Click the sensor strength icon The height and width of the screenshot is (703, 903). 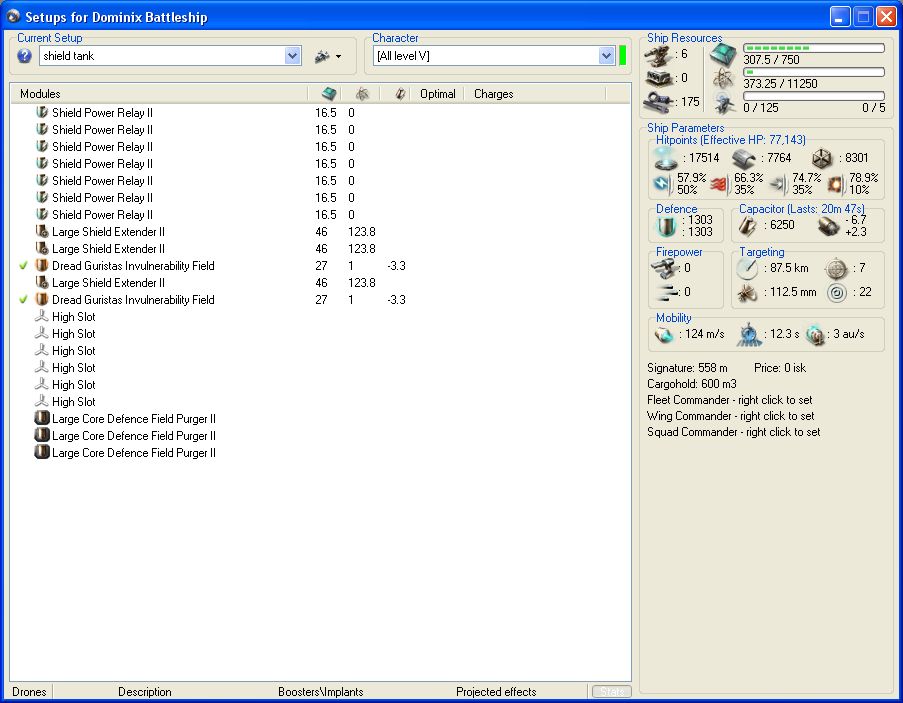click(x=837, y=293)
